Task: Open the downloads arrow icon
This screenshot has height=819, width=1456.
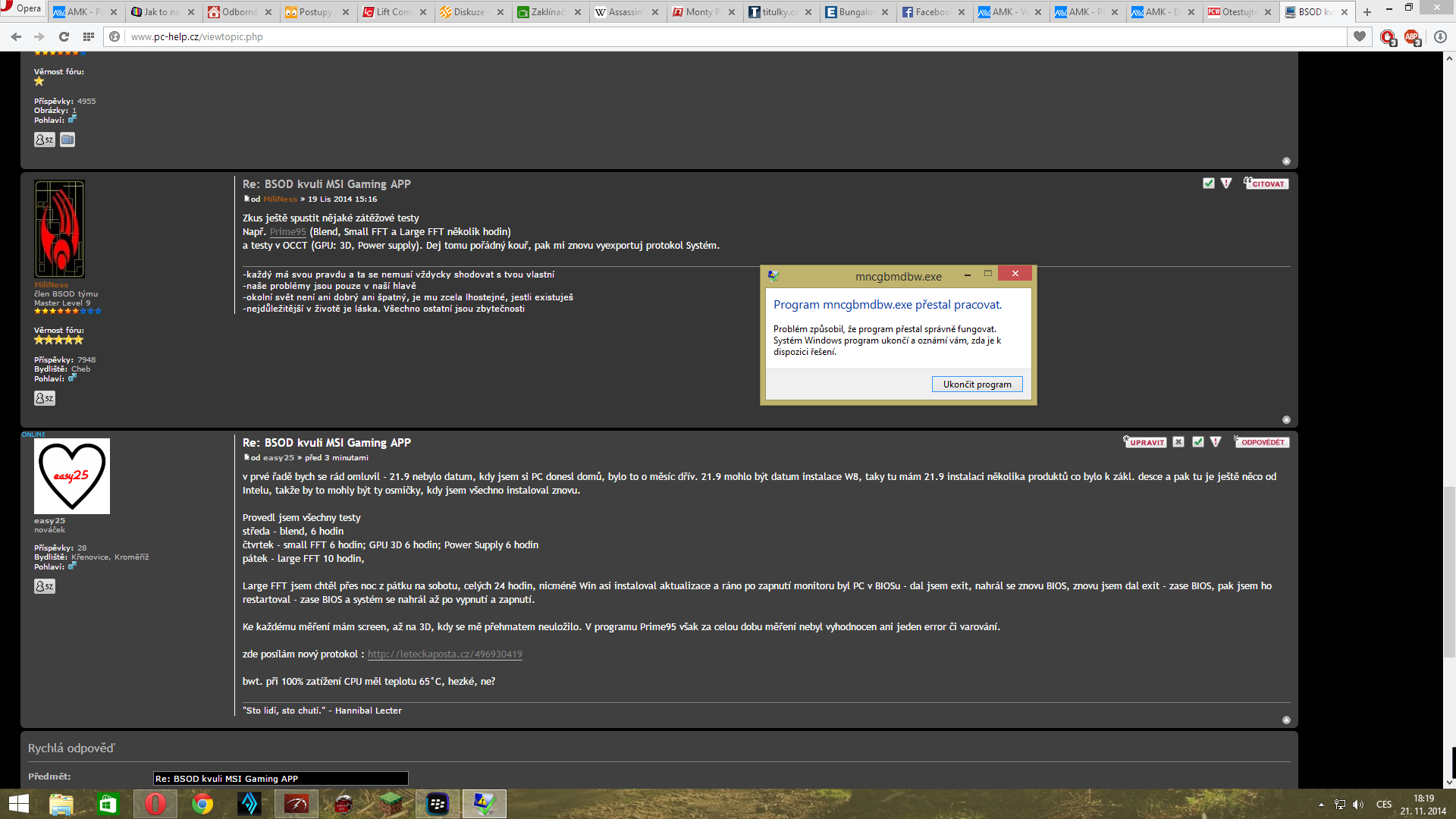Action: (1440, 36)
